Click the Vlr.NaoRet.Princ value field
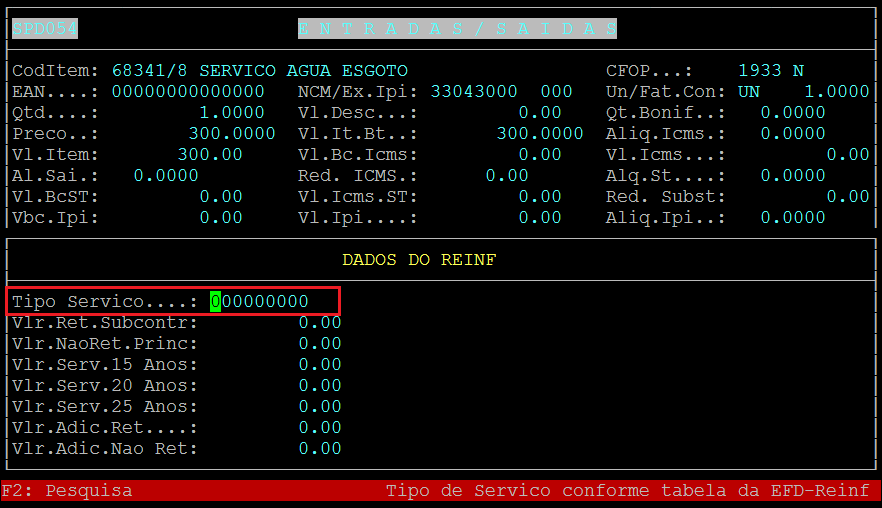This screenshot has width=882, height=508. 320,344
